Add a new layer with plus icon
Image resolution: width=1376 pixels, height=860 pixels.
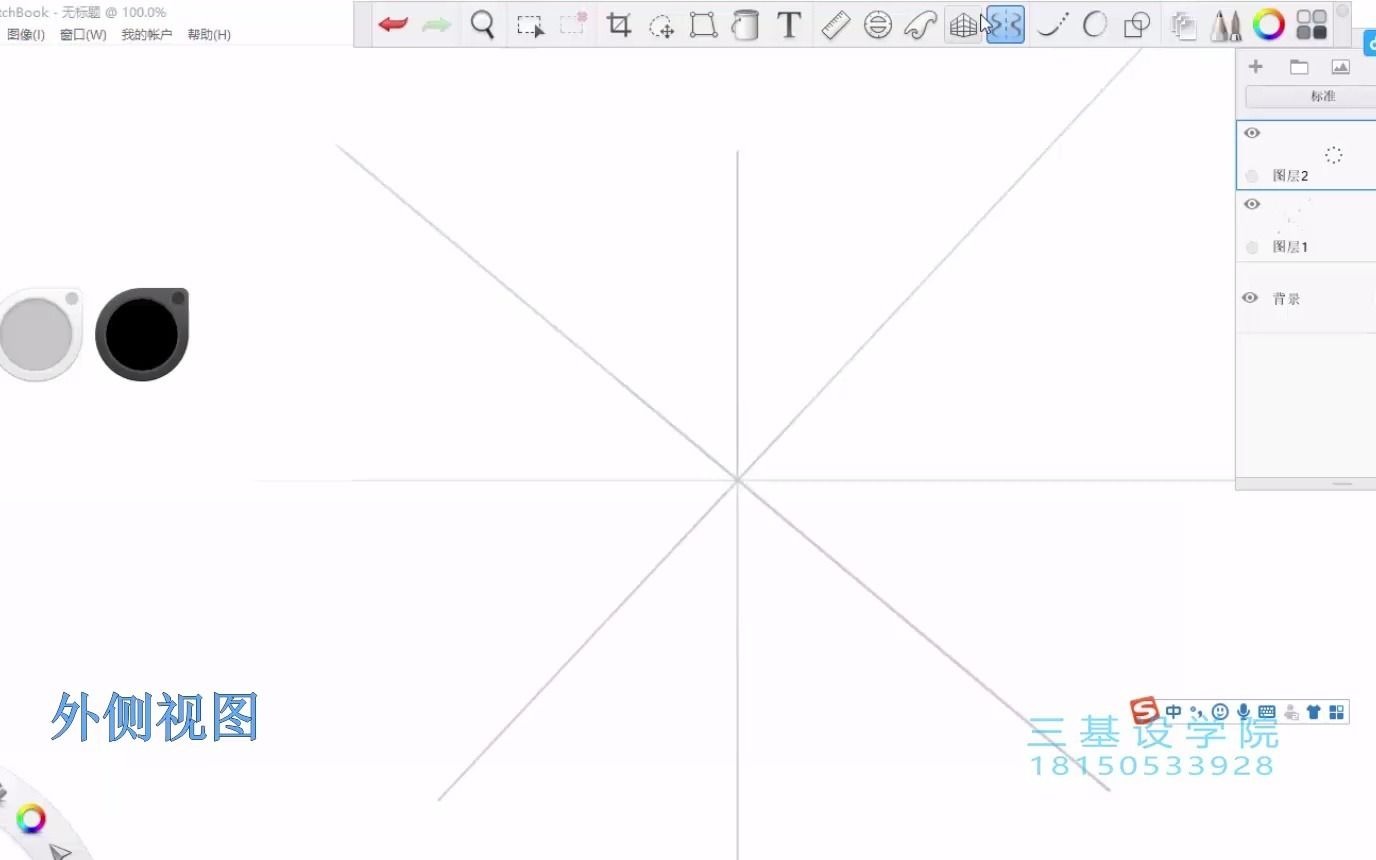1256,67
